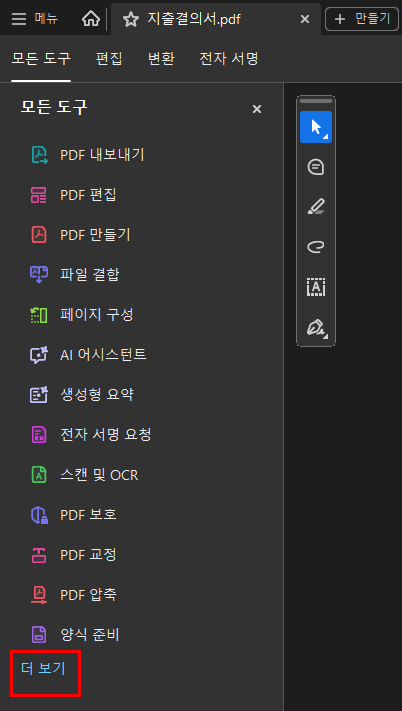Pick the highlighter pen tool
Viewport: 402px width, 711px height.
[x=316, y=207]
